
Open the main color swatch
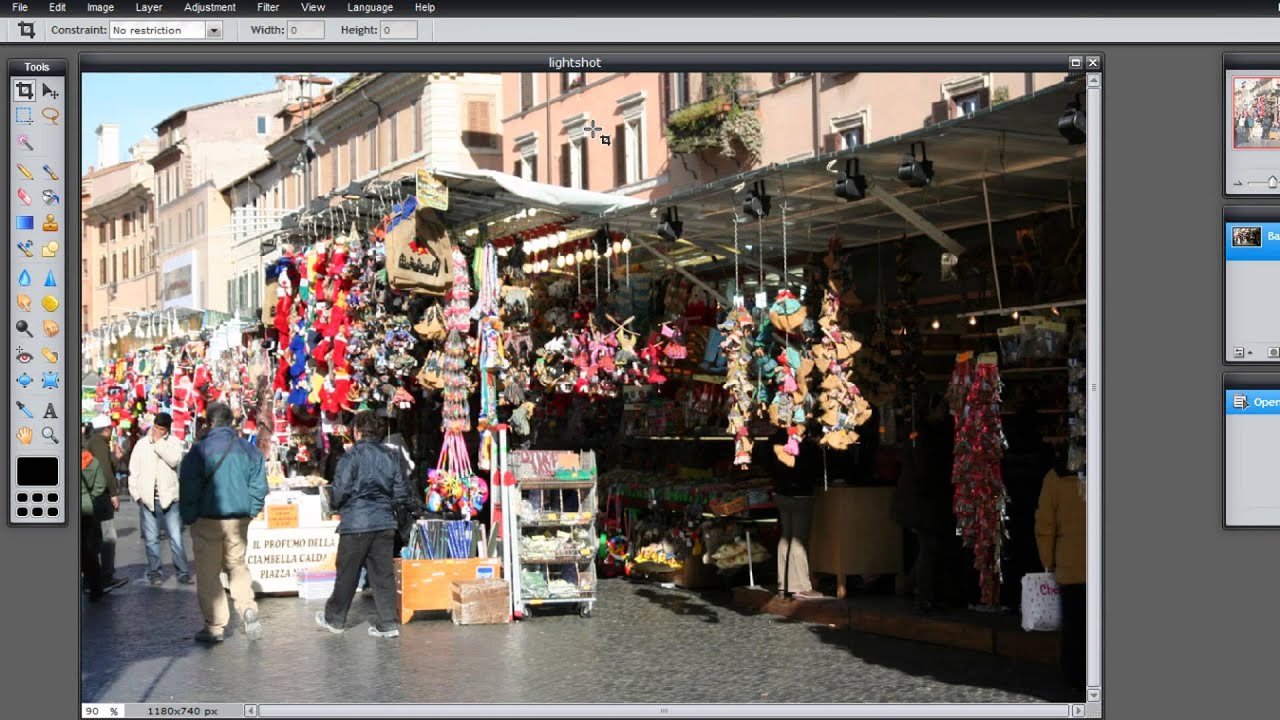(37, 471)
